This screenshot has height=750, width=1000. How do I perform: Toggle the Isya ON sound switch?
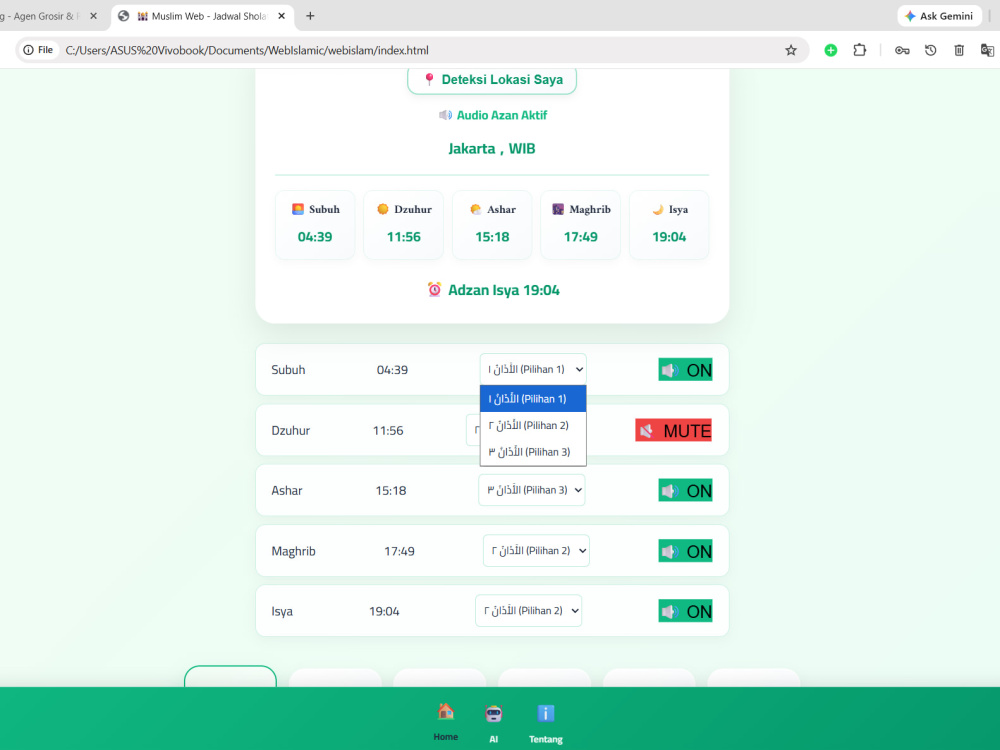coord(686,611)
